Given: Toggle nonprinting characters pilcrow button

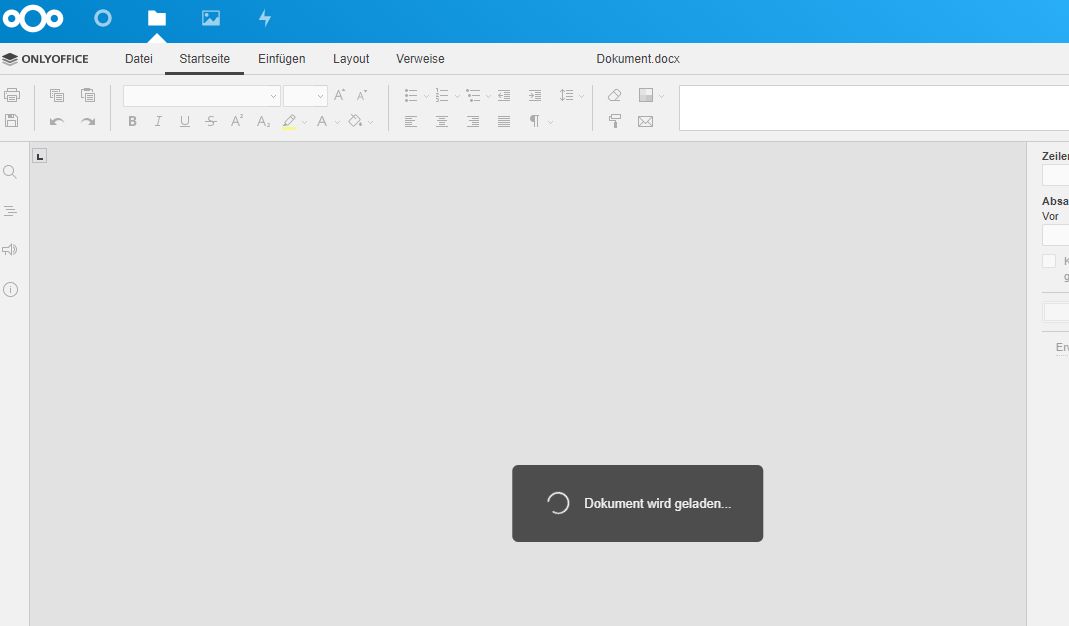Looking at the screenshot, I should (535, 121).
